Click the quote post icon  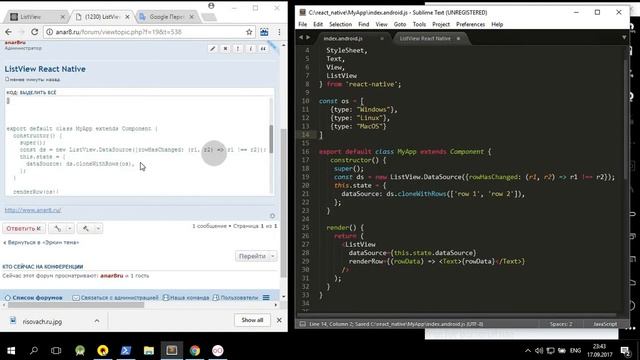[263, 49]
